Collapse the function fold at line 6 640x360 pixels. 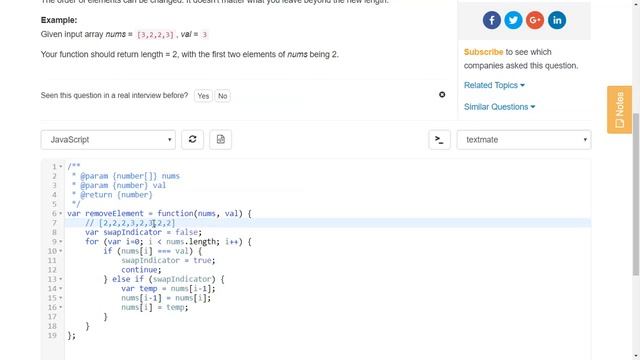(61, 213)
